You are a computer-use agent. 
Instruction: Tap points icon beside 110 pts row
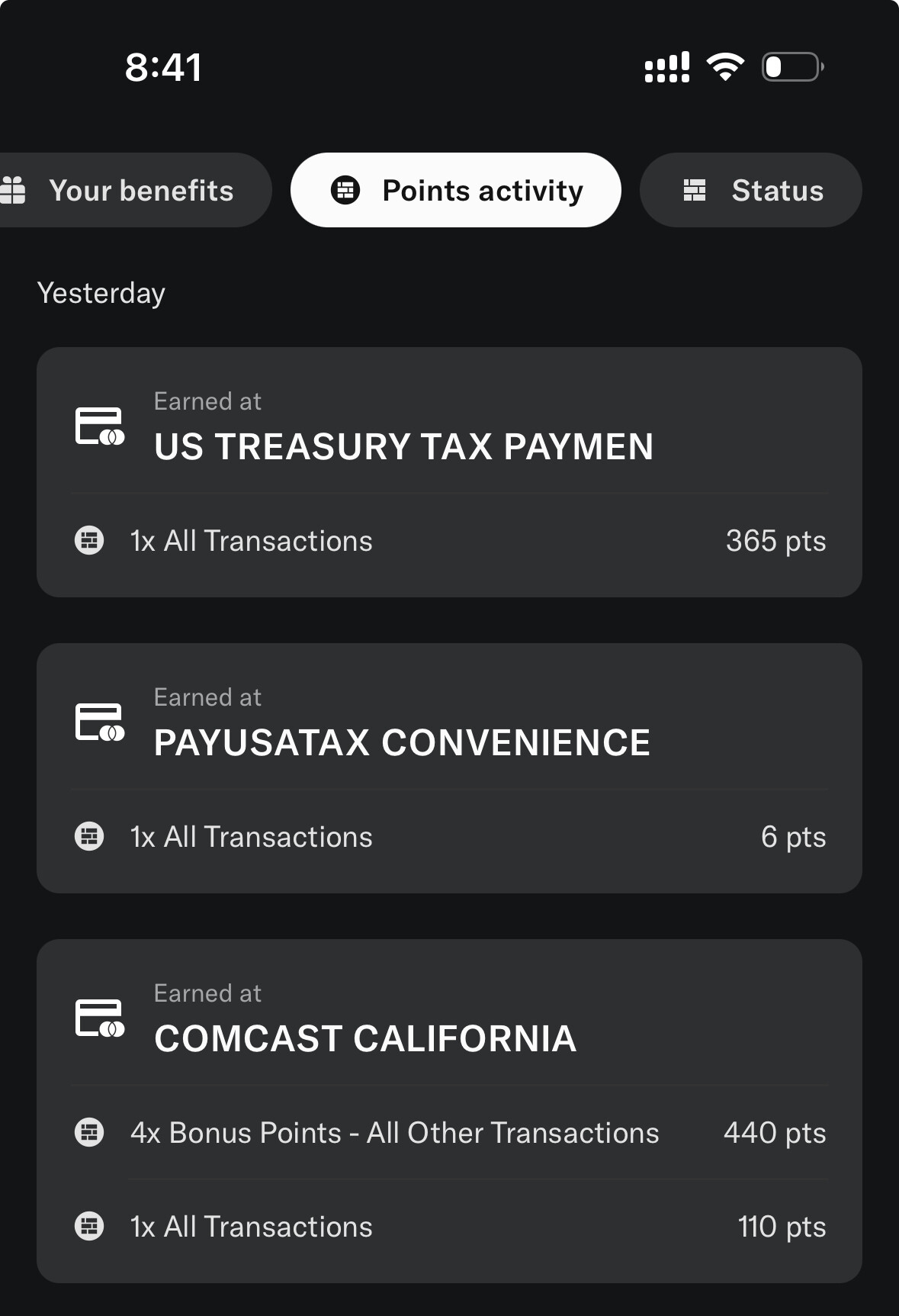tap(89, 1226)
